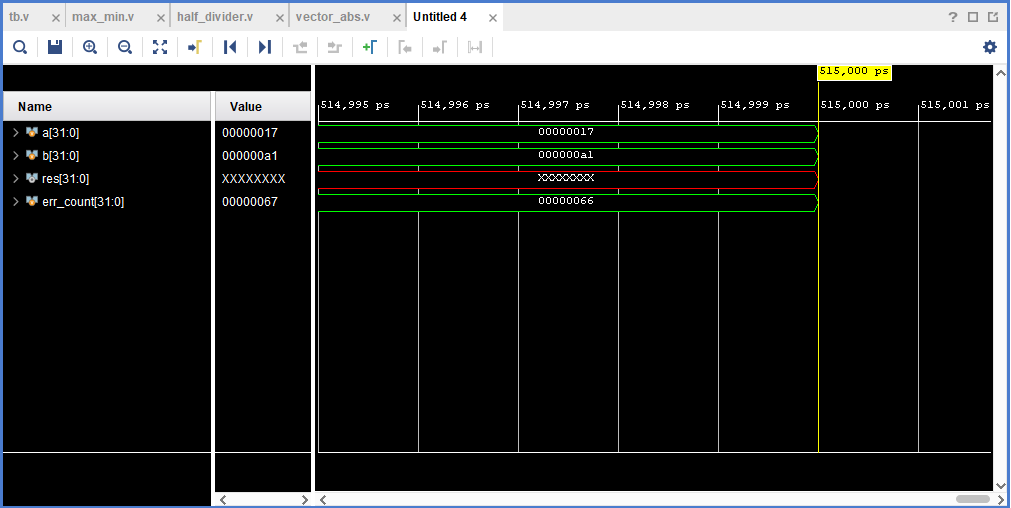Jump to the beginning of simulation time
This screenshot has height=508, width=1011.
point(230,47)
